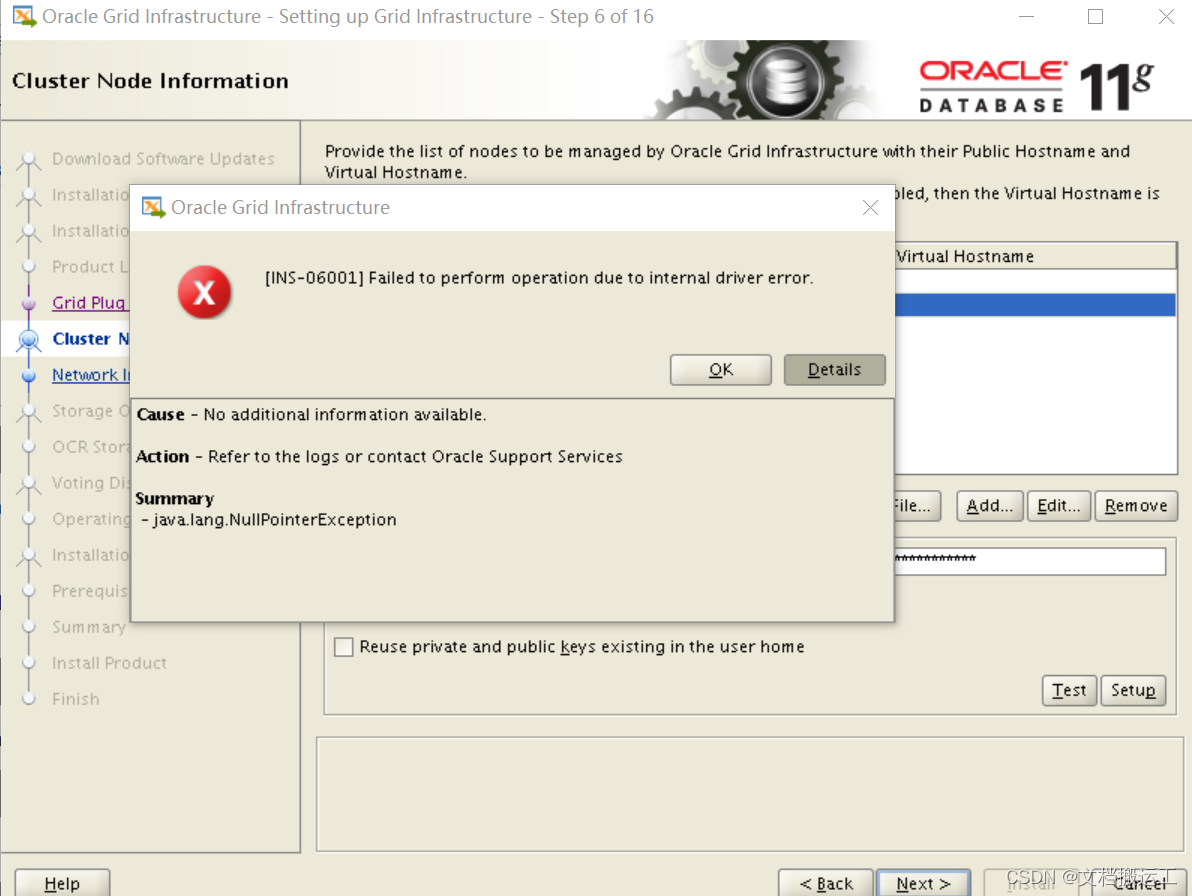This screenshot has height=896, width=1192.
Task: Click the empty message area at bottom
Action: [750, 794]
